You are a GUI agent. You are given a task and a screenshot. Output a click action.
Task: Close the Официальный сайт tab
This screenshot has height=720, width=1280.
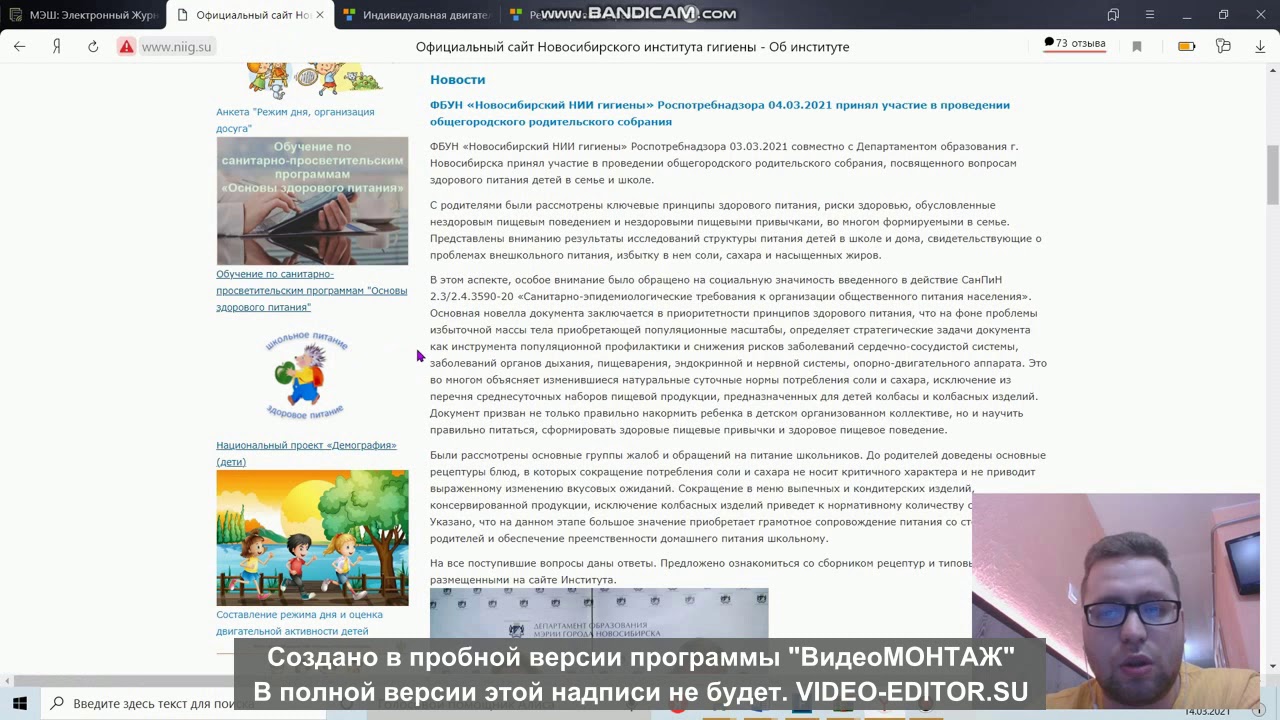pos(320,15)
